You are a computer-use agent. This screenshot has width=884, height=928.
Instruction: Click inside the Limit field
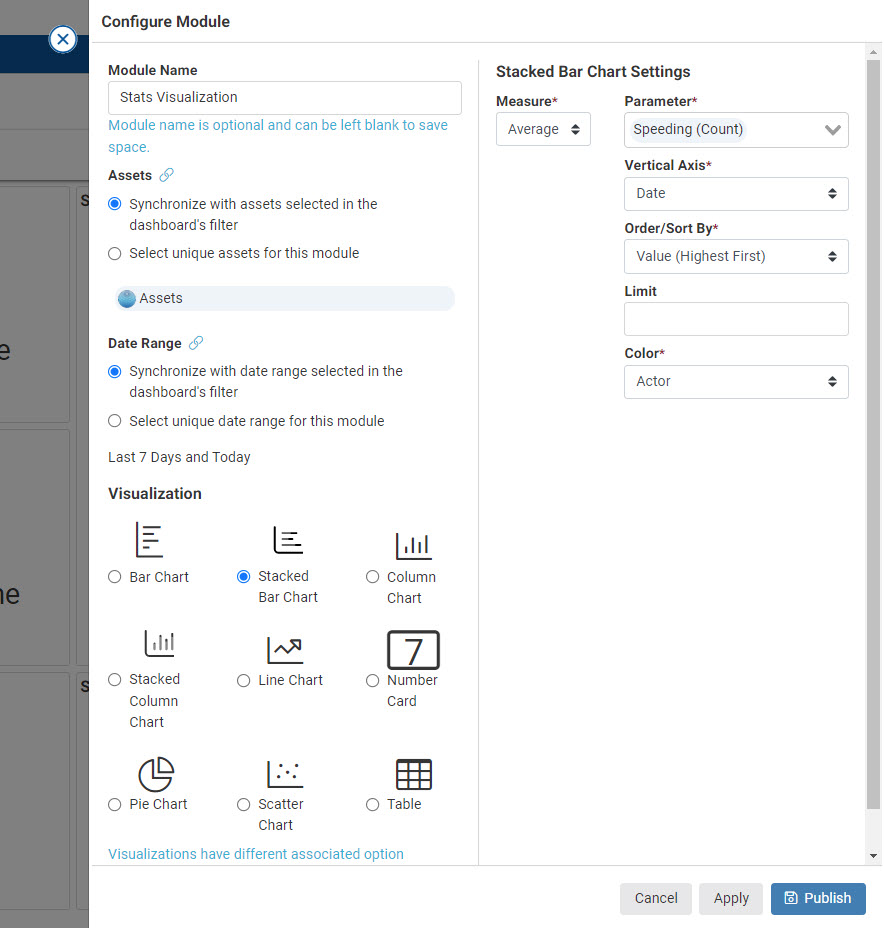pyautogui.click(x=736, y=318)
